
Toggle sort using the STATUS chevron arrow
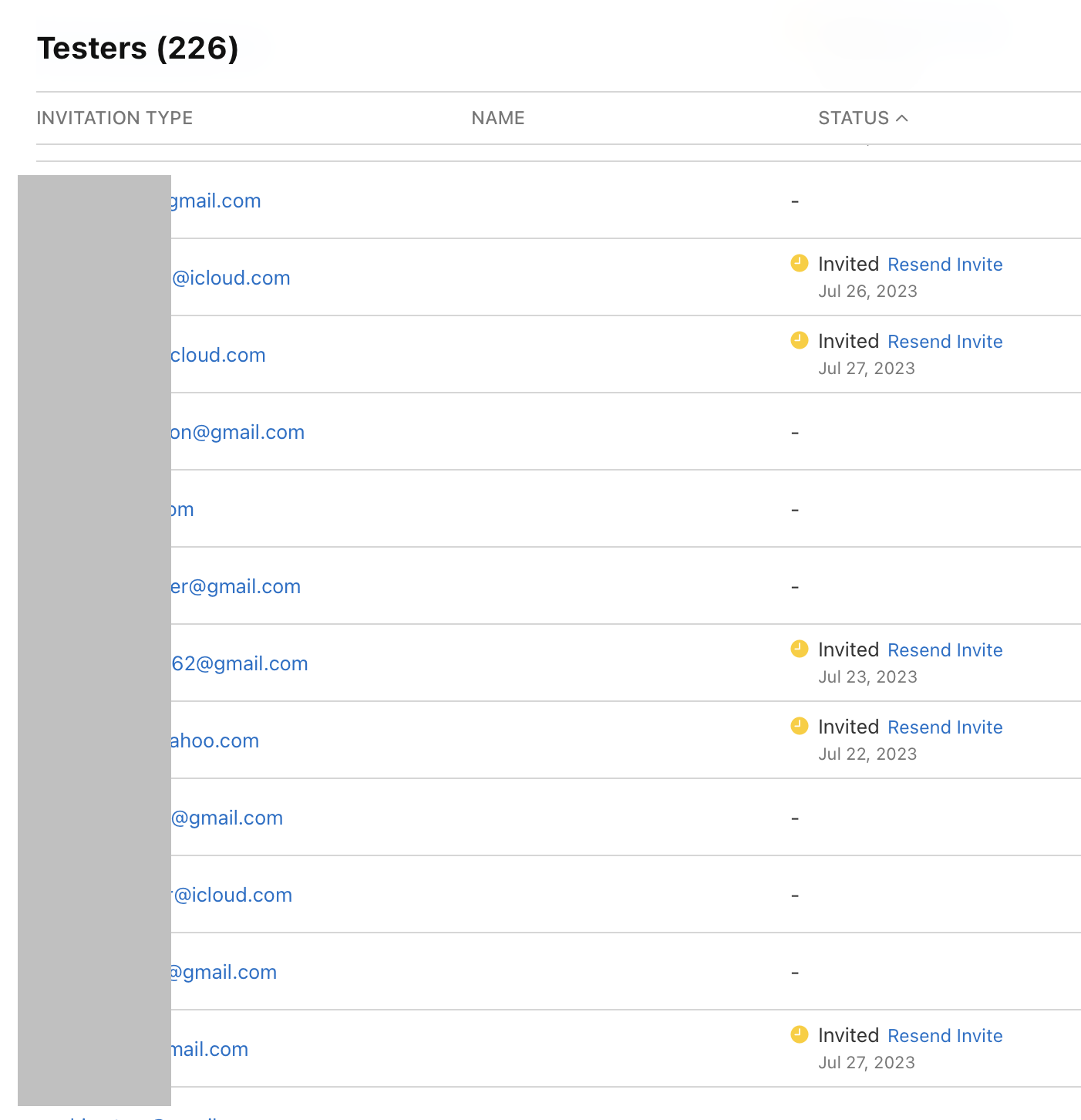tap(902, 118)
